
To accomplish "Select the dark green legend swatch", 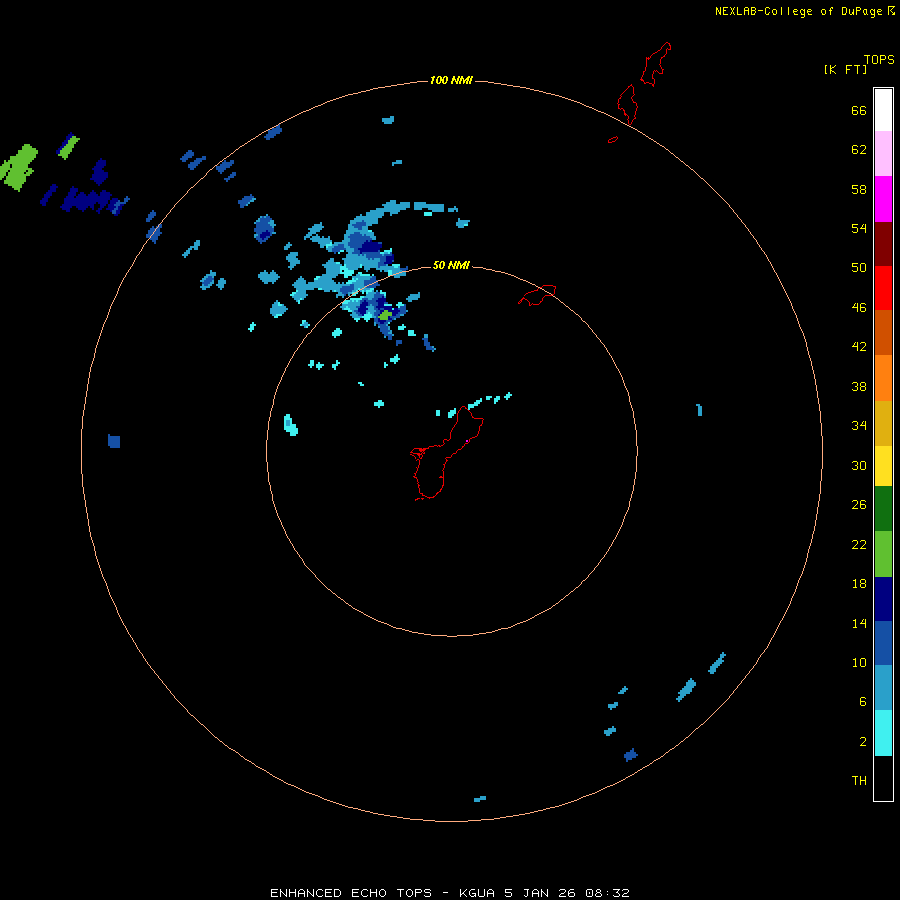I will 883,509.
